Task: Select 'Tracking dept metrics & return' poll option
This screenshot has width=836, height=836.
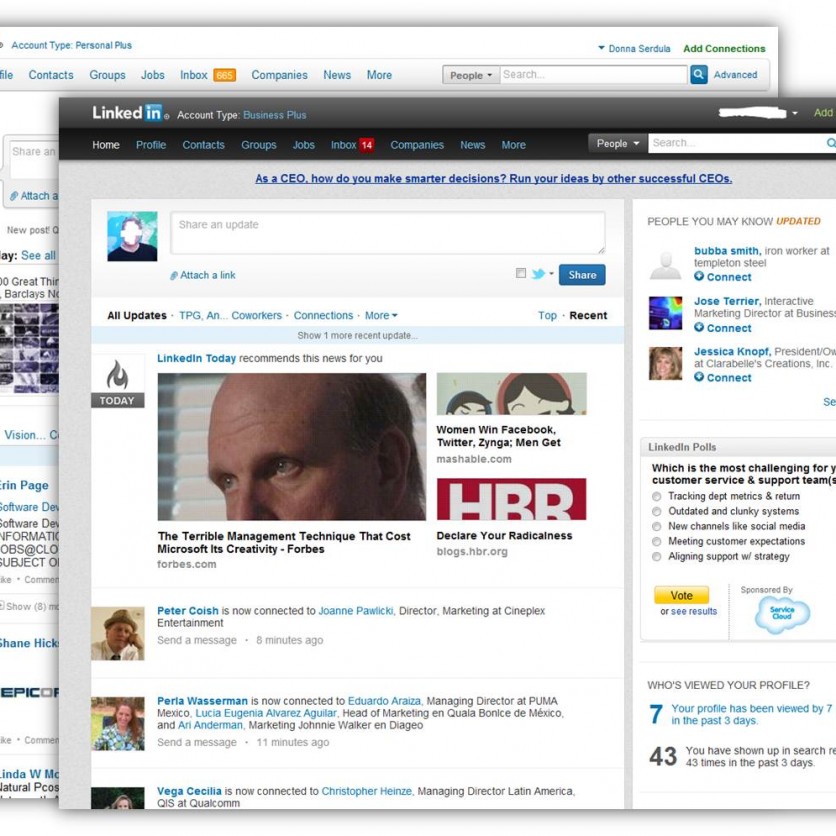Action: point(657,496)
